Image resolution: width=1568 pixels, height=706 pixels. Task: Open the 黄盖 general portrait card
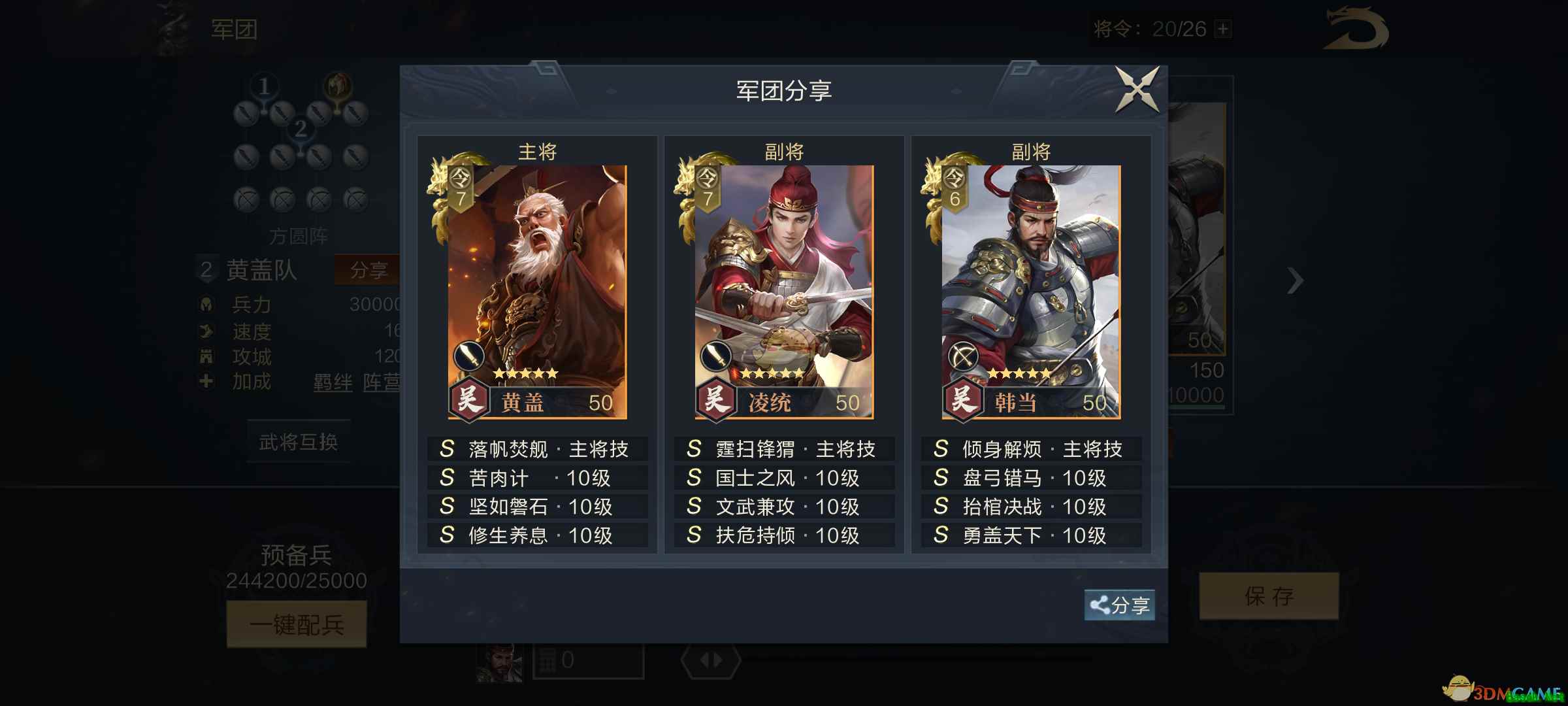(537, 292)
